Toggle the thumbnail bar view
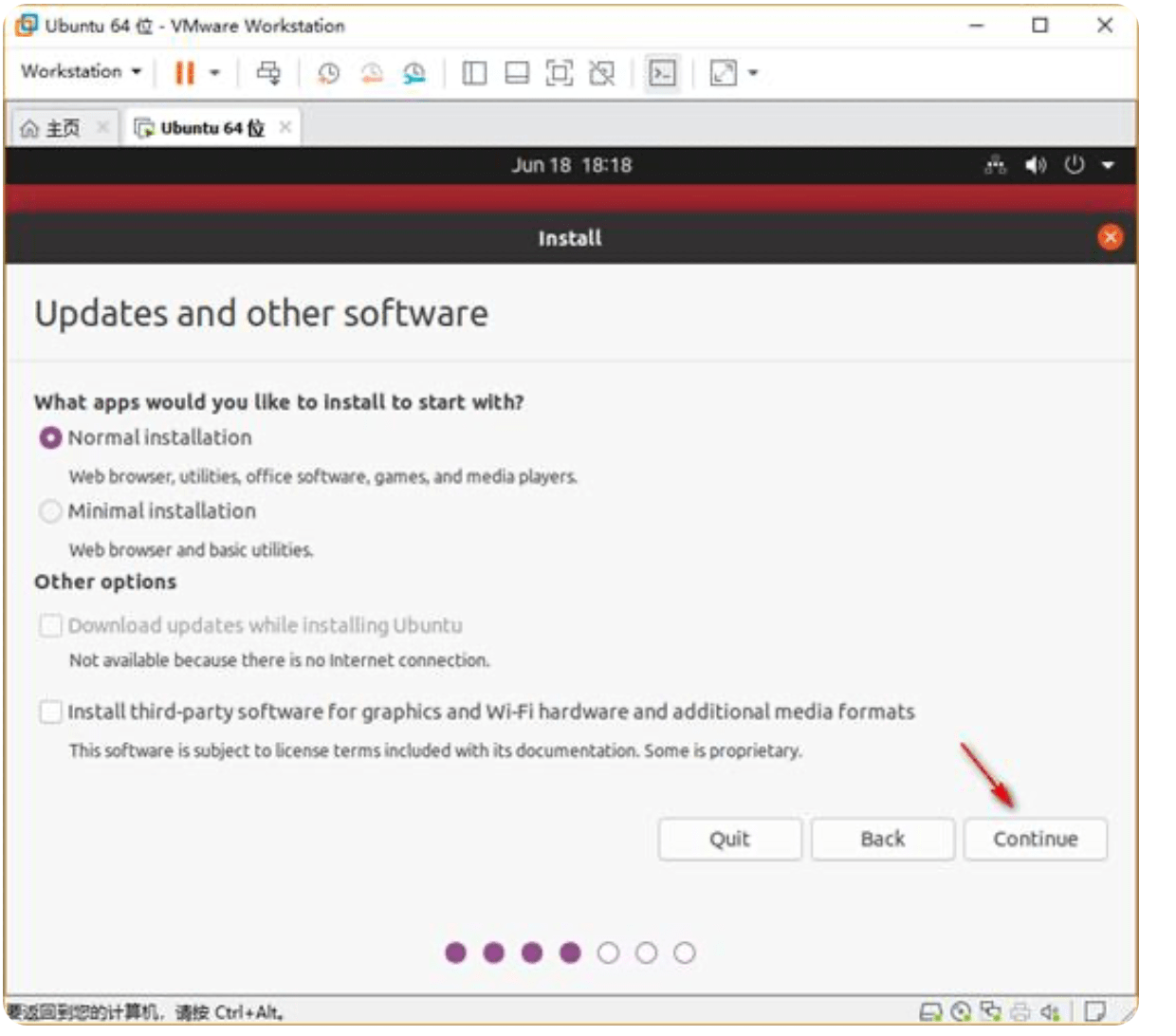The width and height of the screenshot is (1176, 1036). tap(517, 73)
